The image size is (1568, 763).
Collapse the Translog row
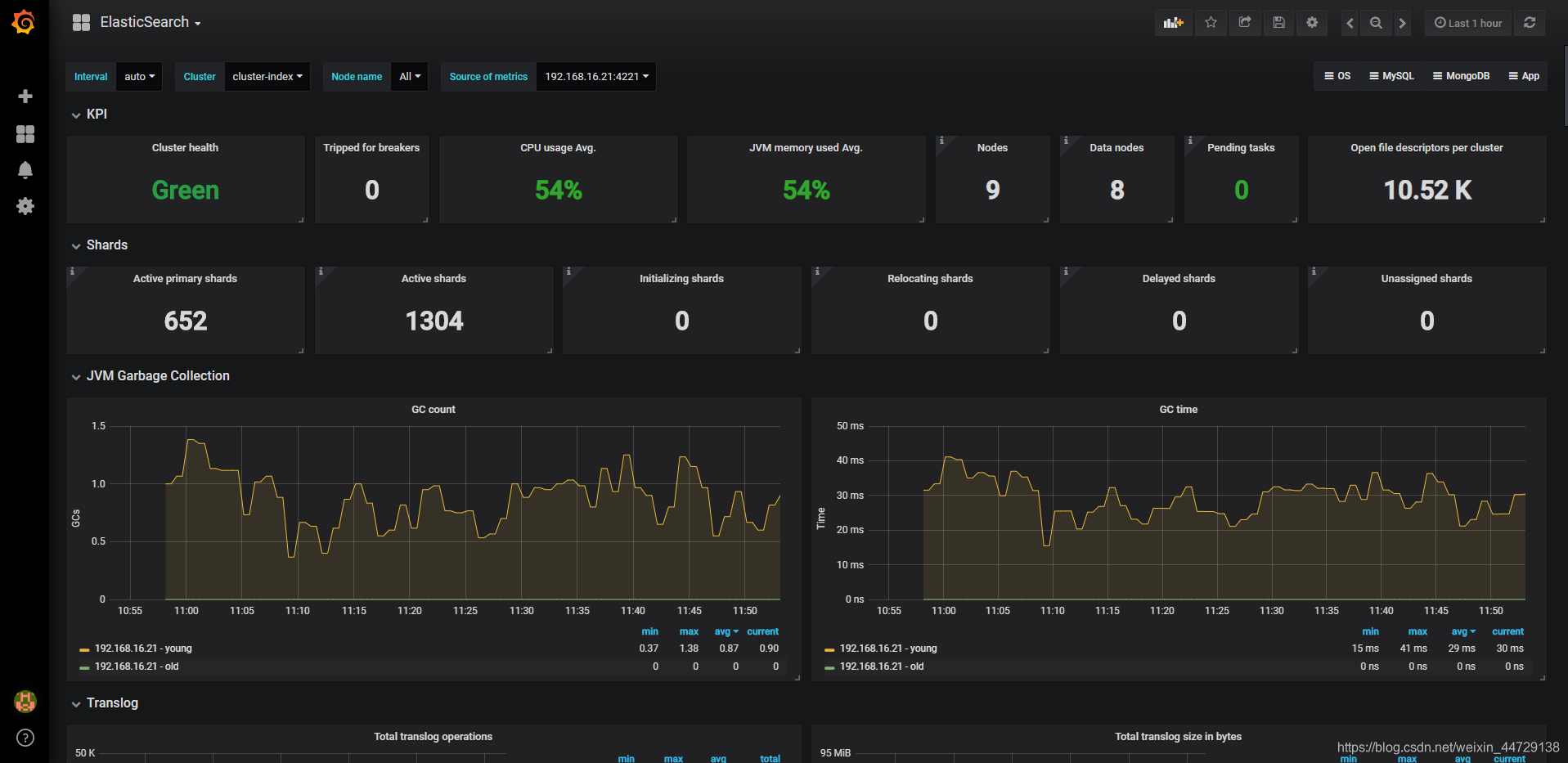pos(104,703)
